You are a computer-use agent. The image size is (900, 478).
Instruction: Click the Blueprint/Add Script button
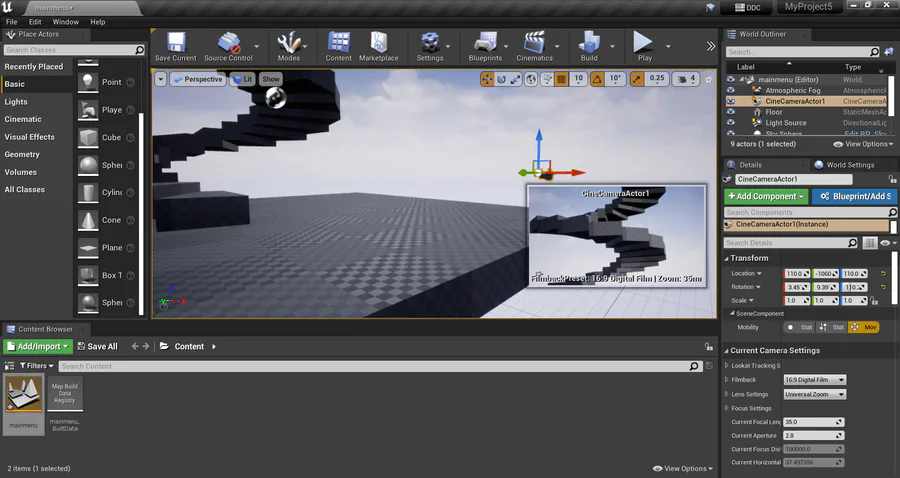point(855,196)
